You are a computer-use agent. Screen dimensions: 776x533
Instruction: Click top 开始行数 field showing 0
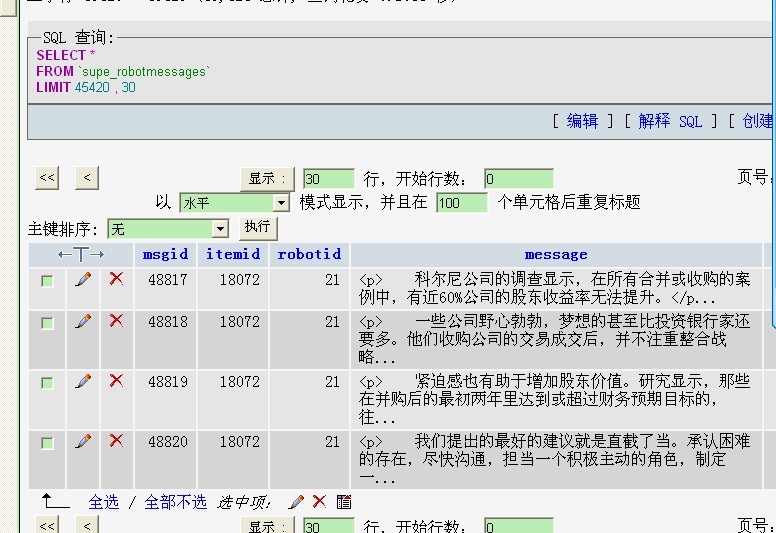tap(519, 179)
